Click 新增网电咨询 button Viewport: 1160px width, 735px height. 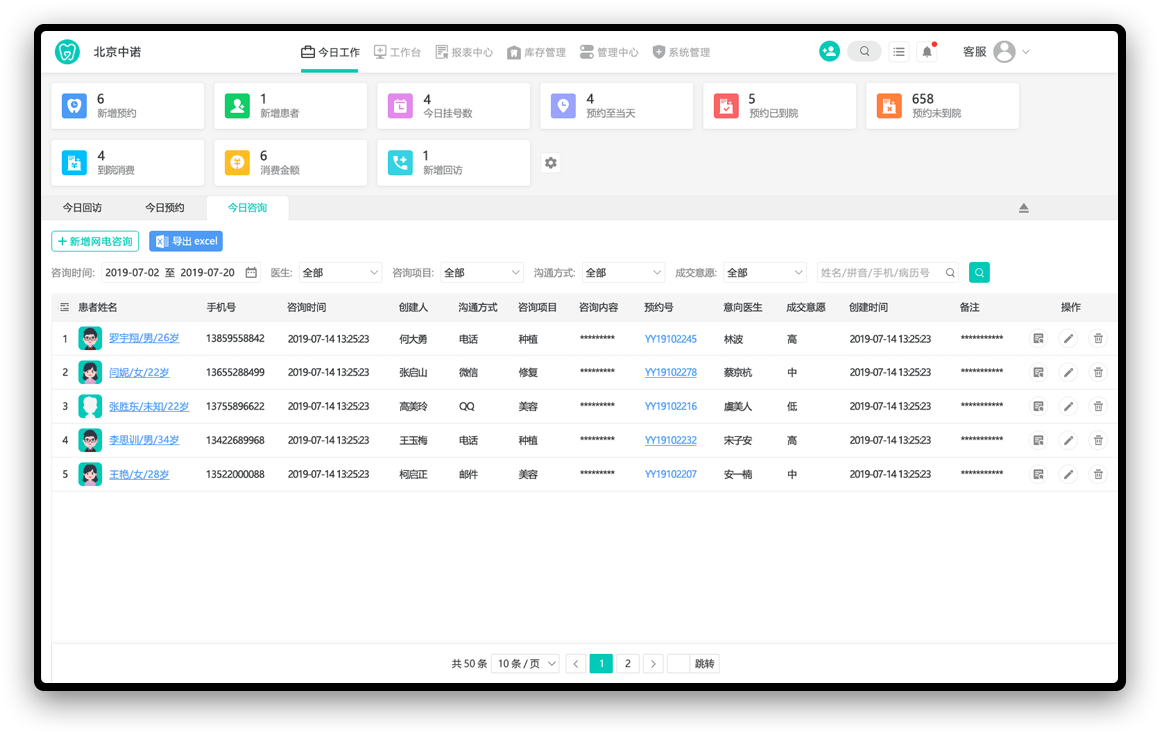click(95, 241)
